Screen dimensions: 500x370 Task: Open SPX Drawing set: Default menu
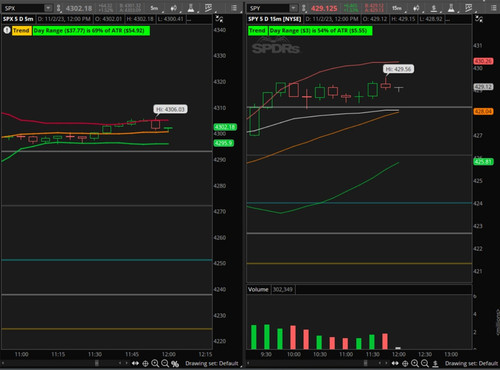click(212, 363)
